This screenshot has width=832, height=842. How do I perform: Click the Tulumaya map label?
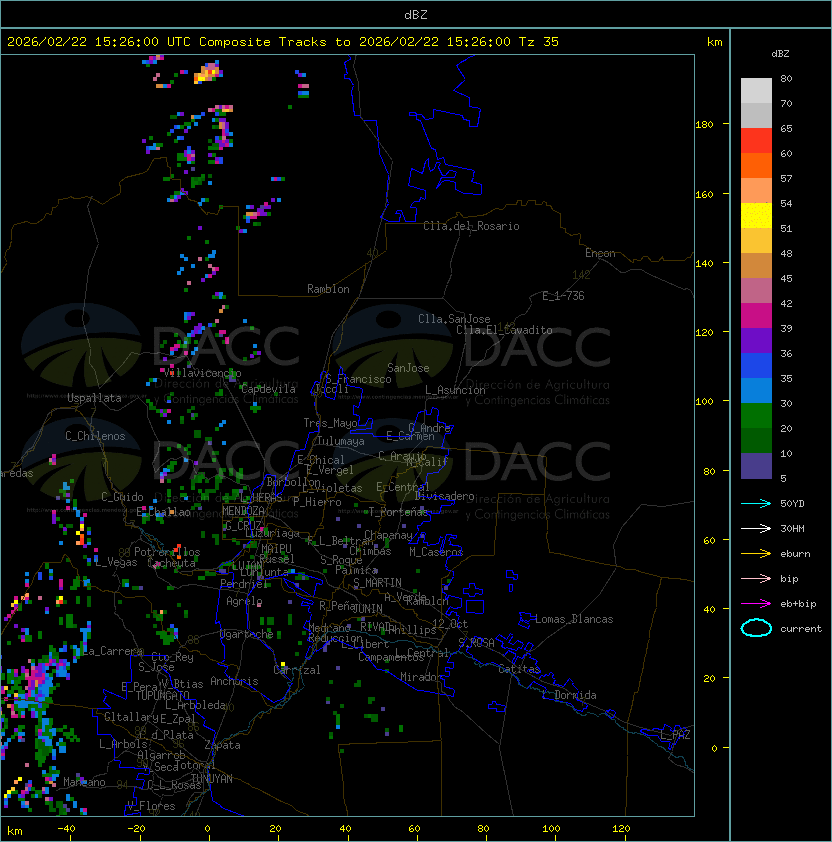[341, 441]
